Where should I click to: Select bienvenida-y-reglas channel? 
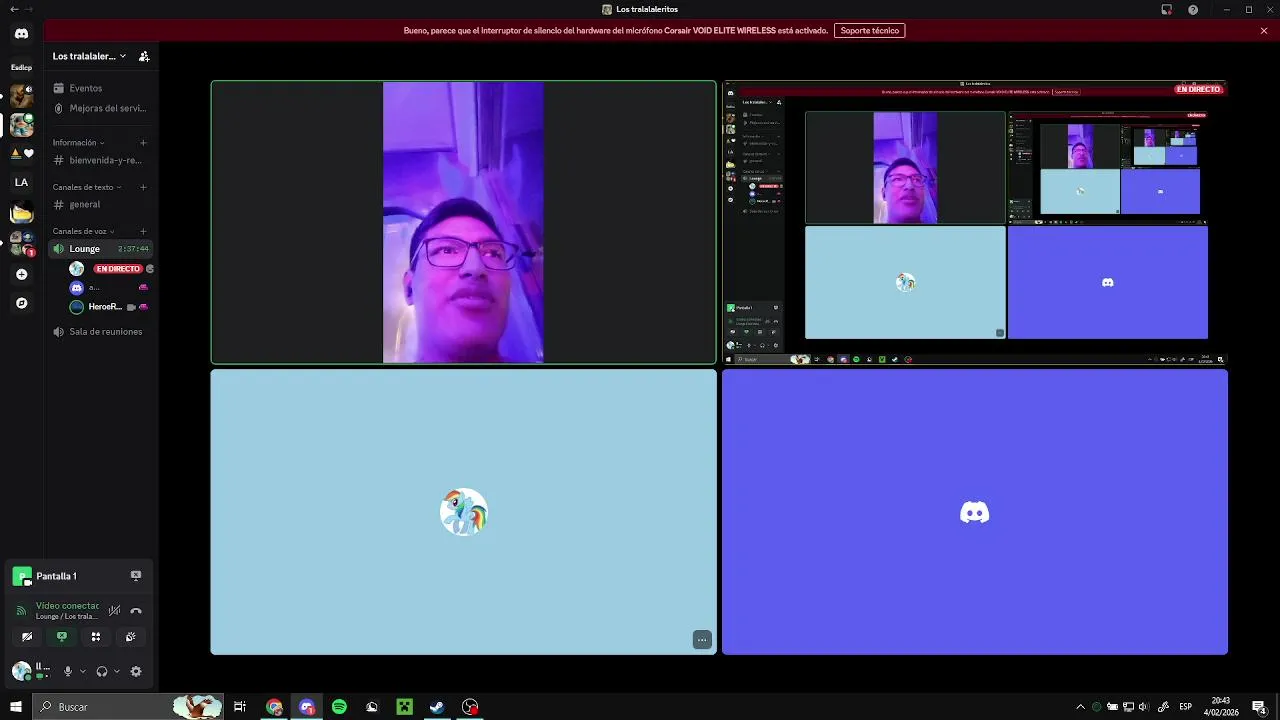(x=101, y=160)
